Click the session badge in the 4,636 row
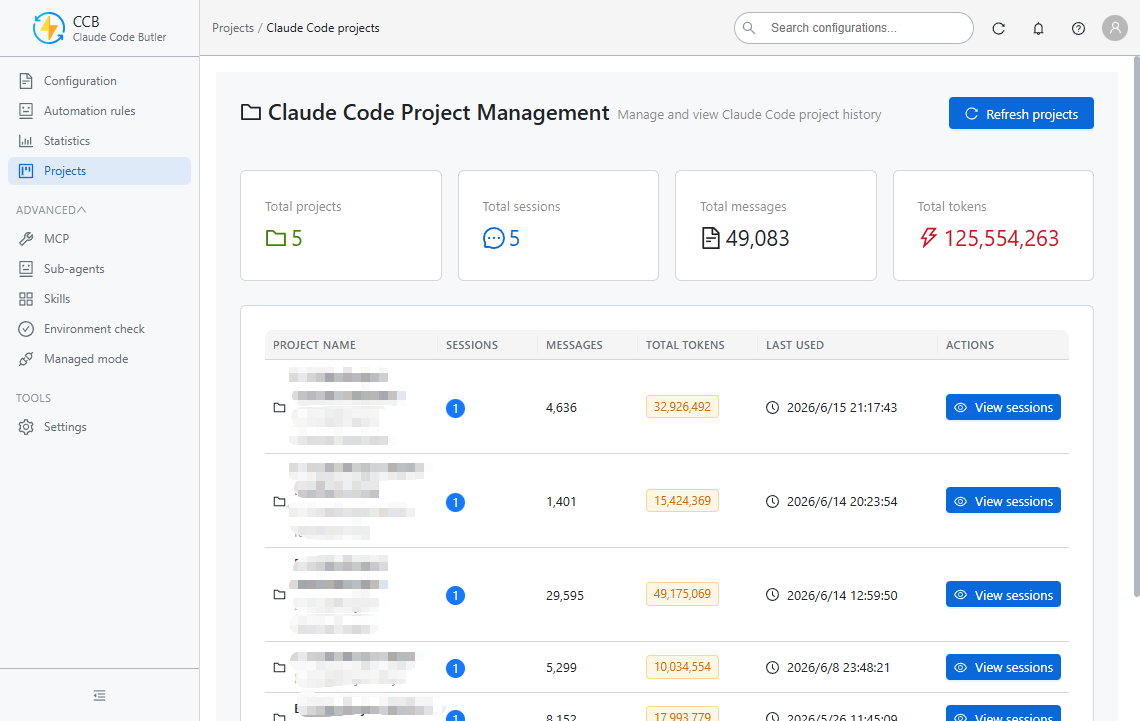The image size is (1140, 721). [x=455, y=408]
